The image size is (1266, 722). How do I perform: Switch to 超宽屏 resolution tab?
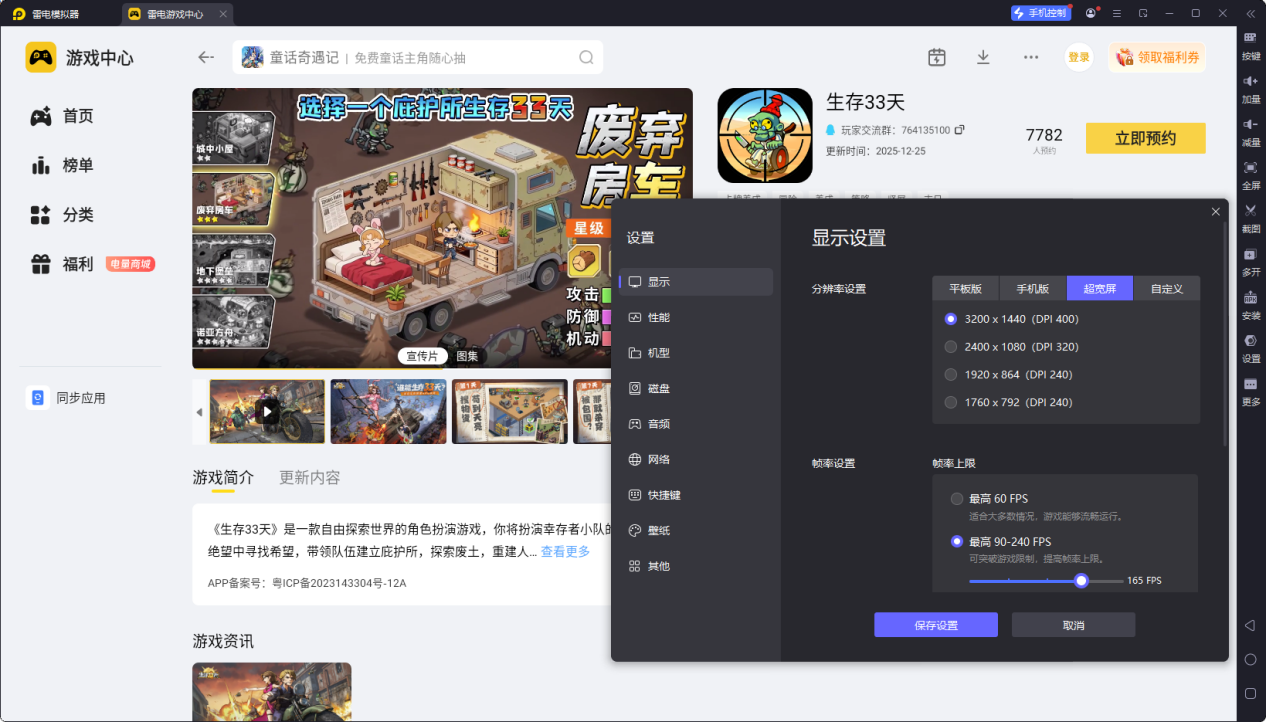(x=1100, y=289)
